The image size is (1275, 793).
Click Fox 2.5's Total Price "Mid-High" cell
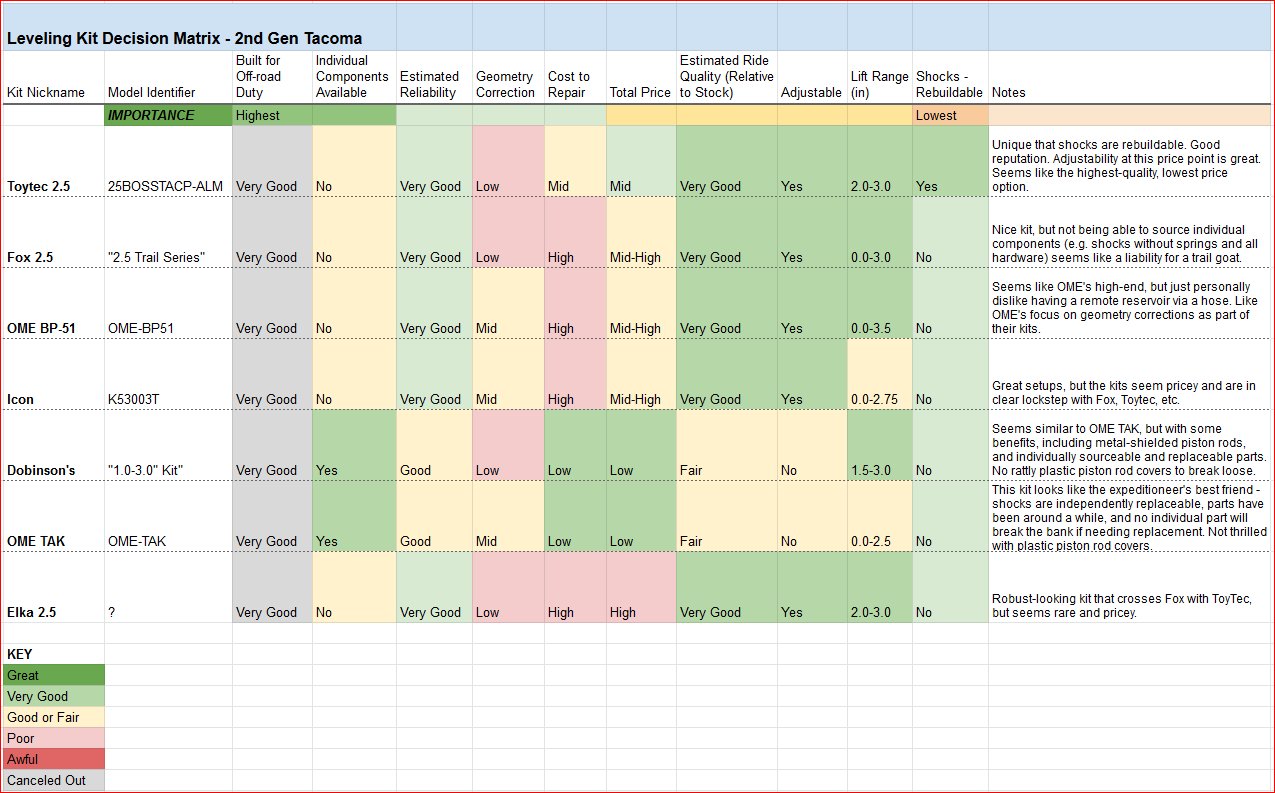[641, 232]
